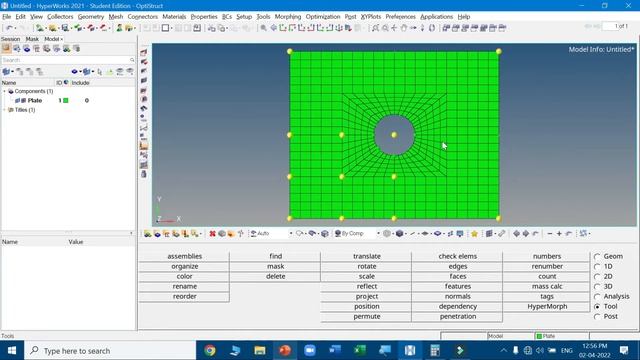Click the search magnifier in browser search box

(x=132, y=60)
